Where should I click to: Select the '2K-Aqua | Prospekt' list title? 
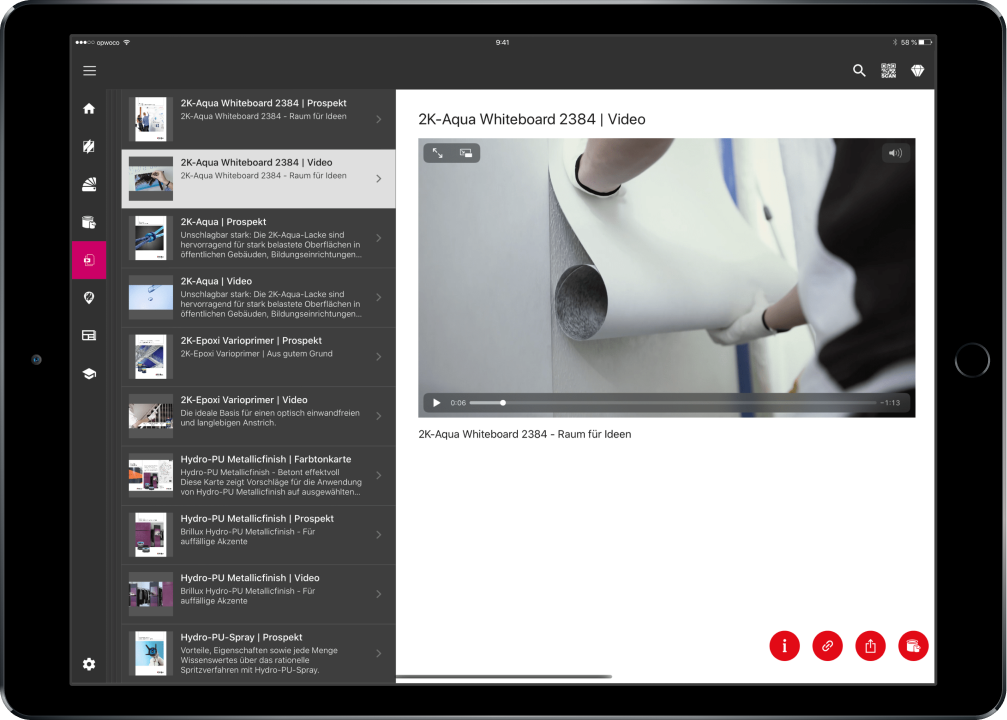click(x=223, y=222)
